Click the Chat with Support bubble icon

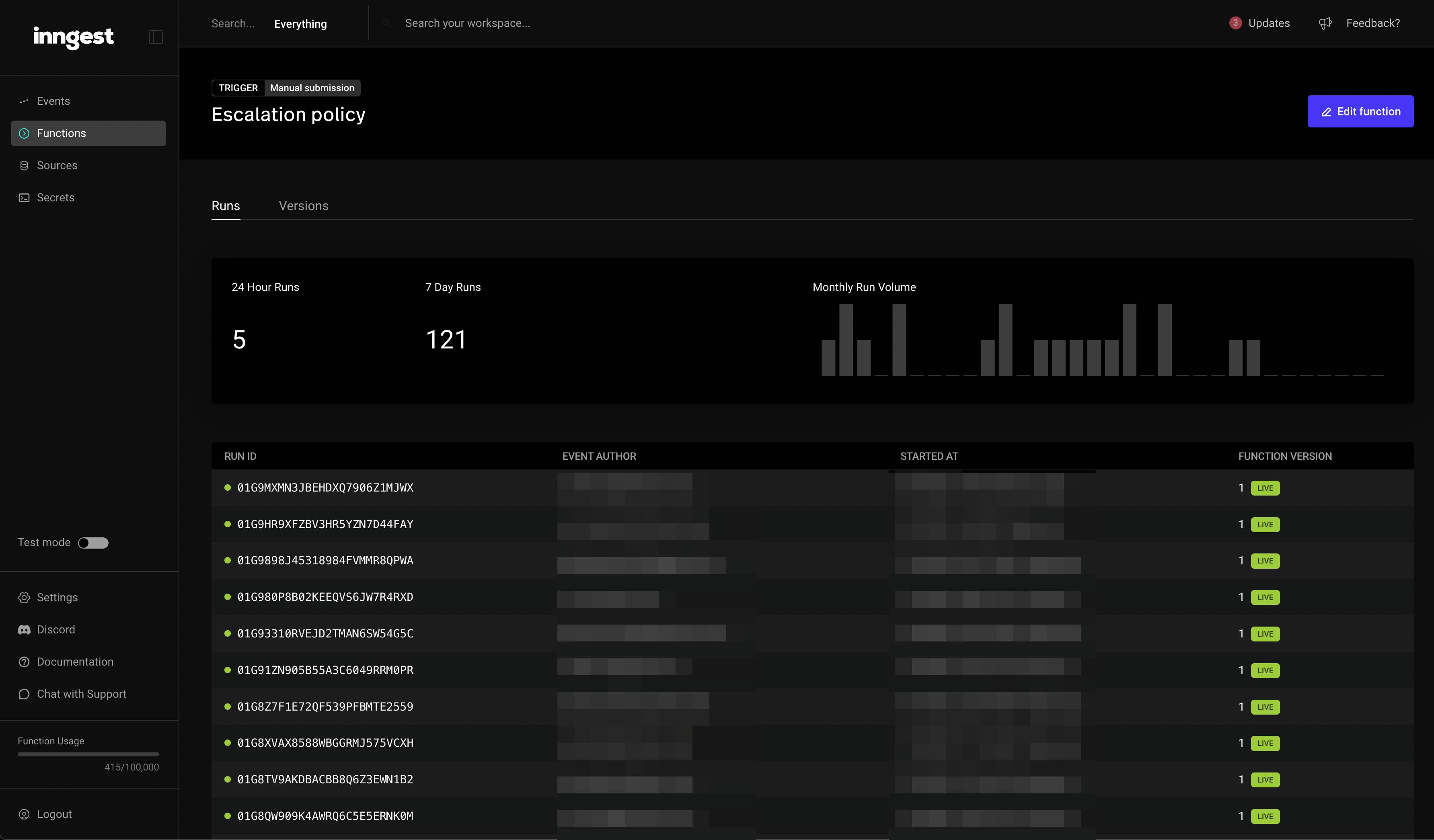pyautogui.click(x=24, y=695)
